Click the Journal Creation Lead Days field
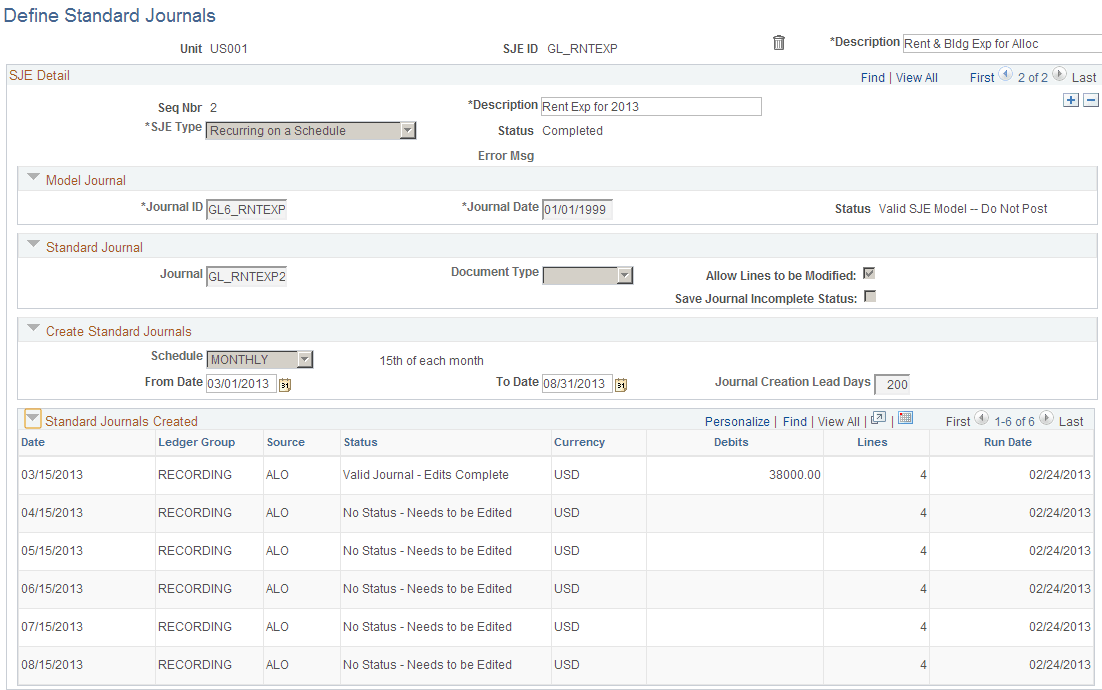This screenshot has width=1102, height=690. point(892,384)
